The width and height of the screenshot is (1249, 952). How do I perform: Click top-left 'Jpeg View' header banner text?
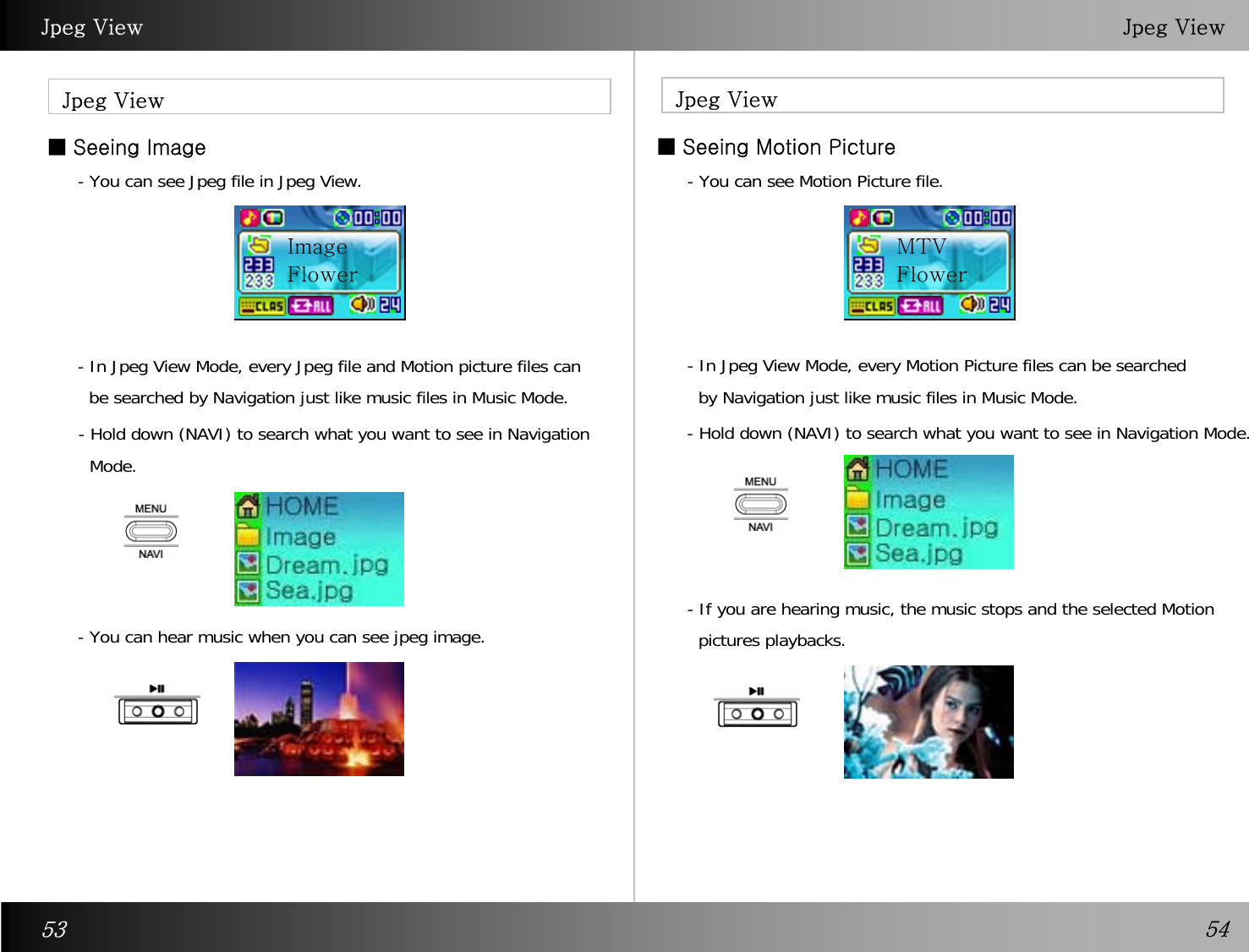(x=92, y=28)
